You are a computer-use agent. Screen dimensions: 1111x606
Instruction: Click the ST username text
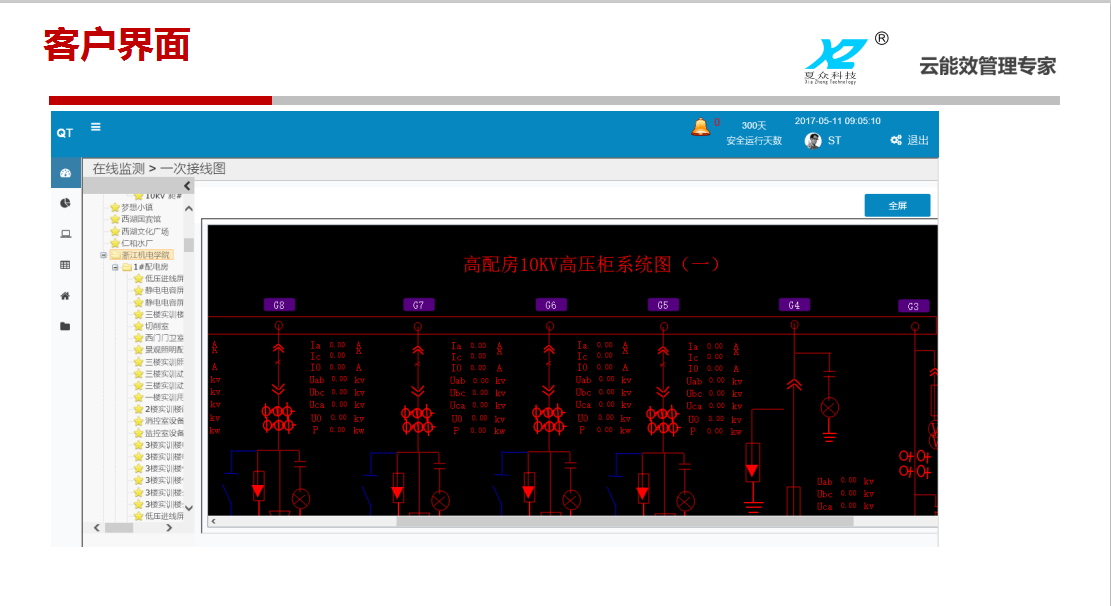click(834, 140)
